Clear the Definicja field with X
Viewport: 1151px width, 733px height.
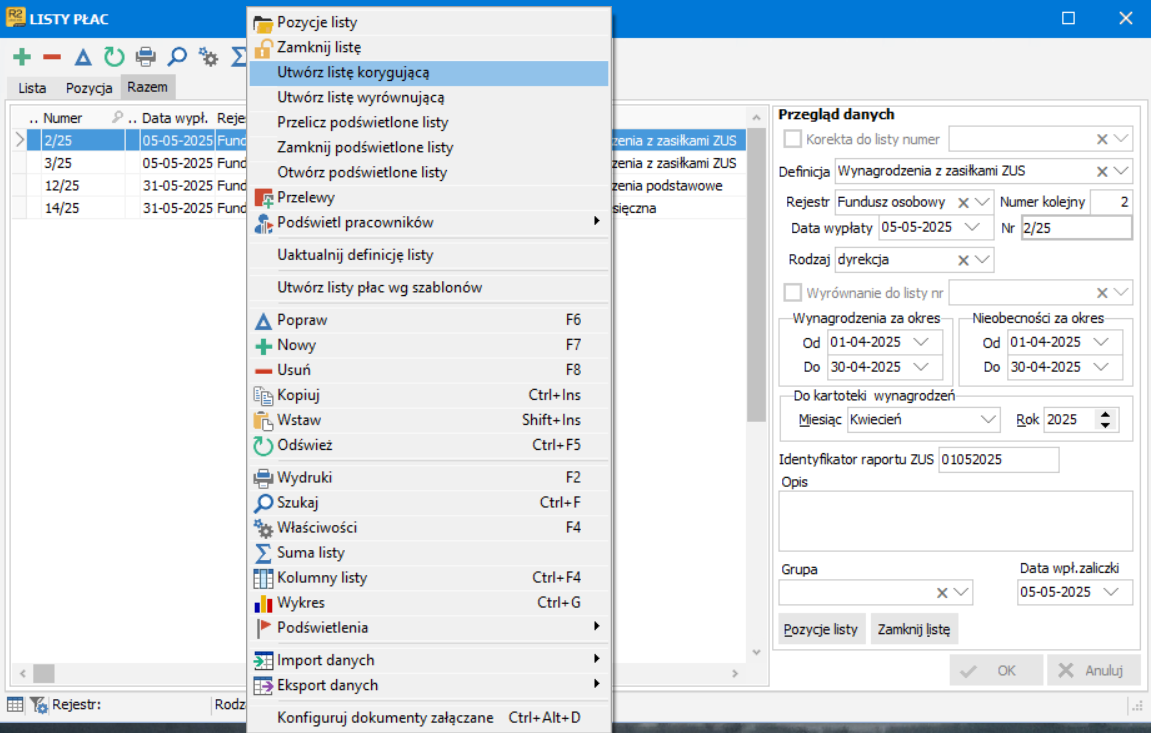1102,172
